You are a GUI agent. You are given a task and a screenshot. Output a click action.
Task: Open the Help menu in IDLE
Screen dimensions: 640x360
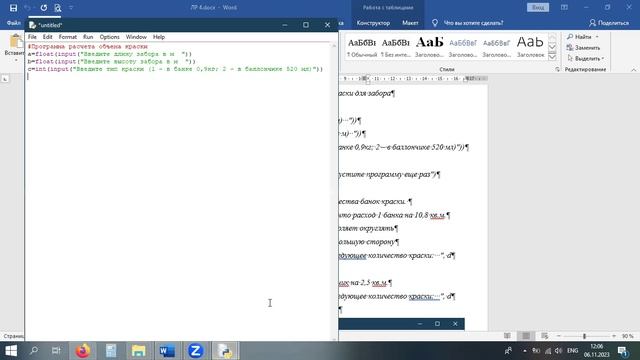point(159,37)
